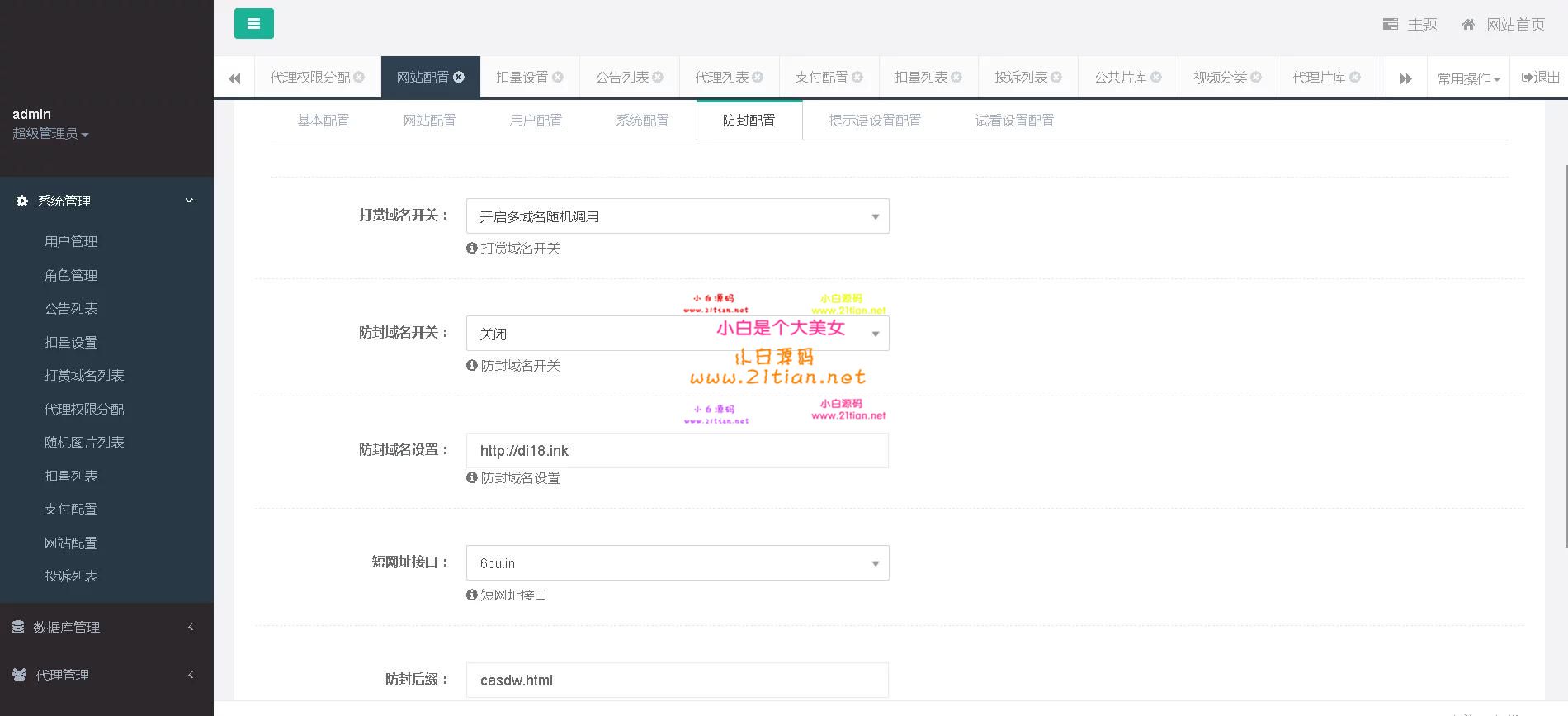
Task: Open 网站首页 link in header
Action: (1504, 25)
